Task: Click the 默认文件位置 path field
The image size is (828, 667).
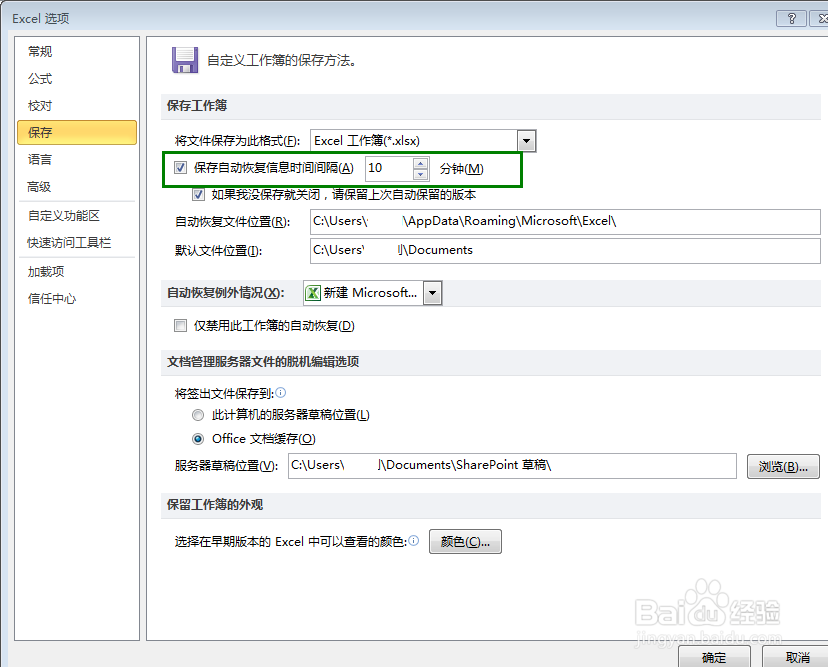Action: (565, 250)
